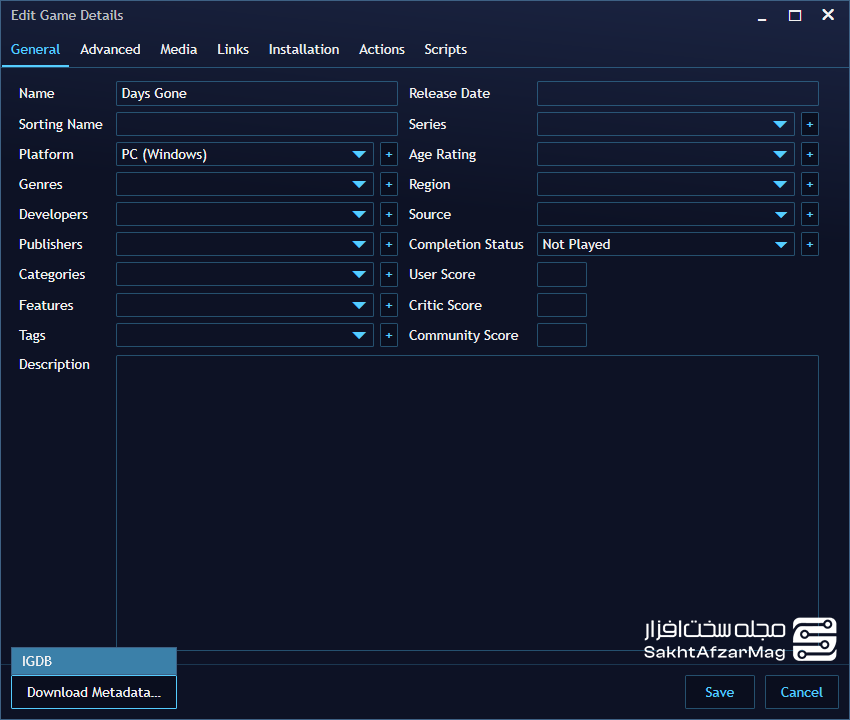Click the Save button
Image resolution: width=850 pixels, height=720 pixels.
(x=719, y=692)
